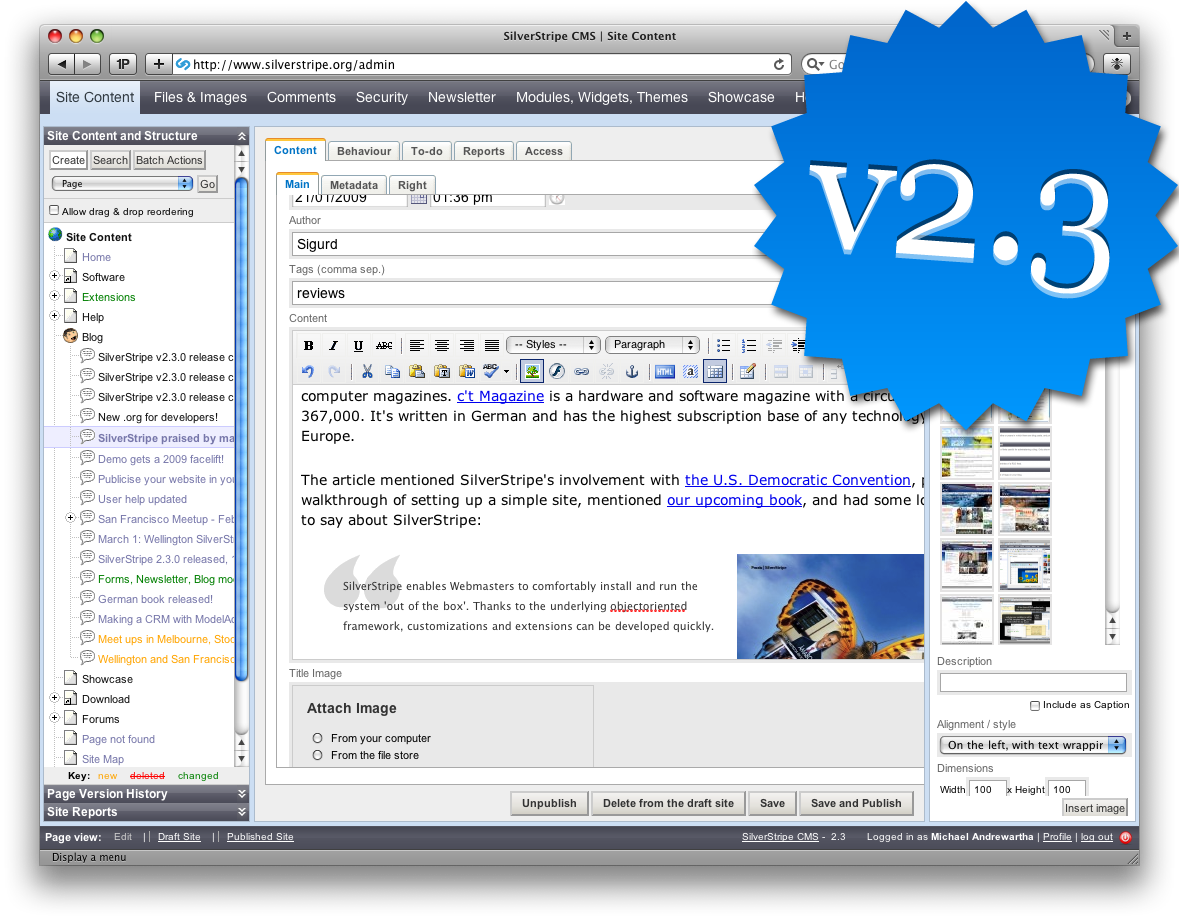Follow the our upcoming book link
Image resolution: width=1179 pixels, height=920 pixels.
tap(734, 499)
